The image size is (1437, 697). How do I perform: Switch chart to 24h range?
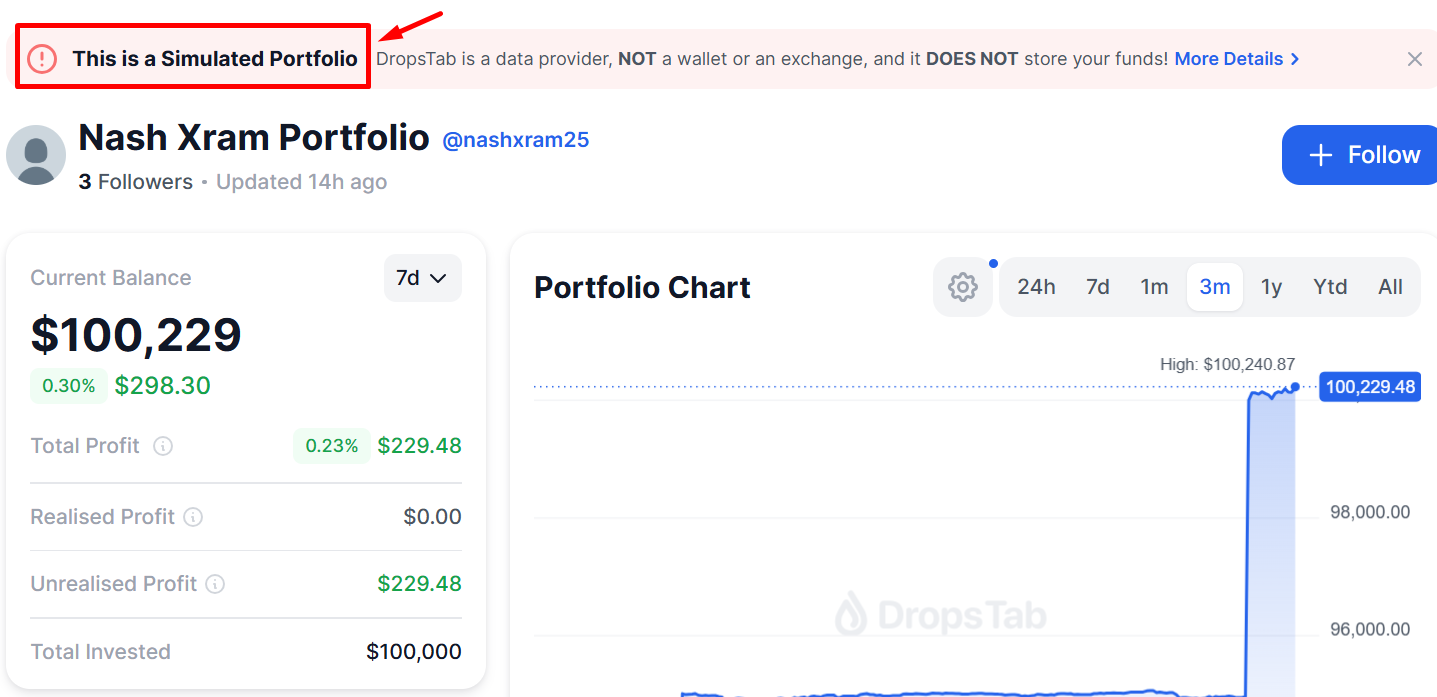coord(1036,287)
